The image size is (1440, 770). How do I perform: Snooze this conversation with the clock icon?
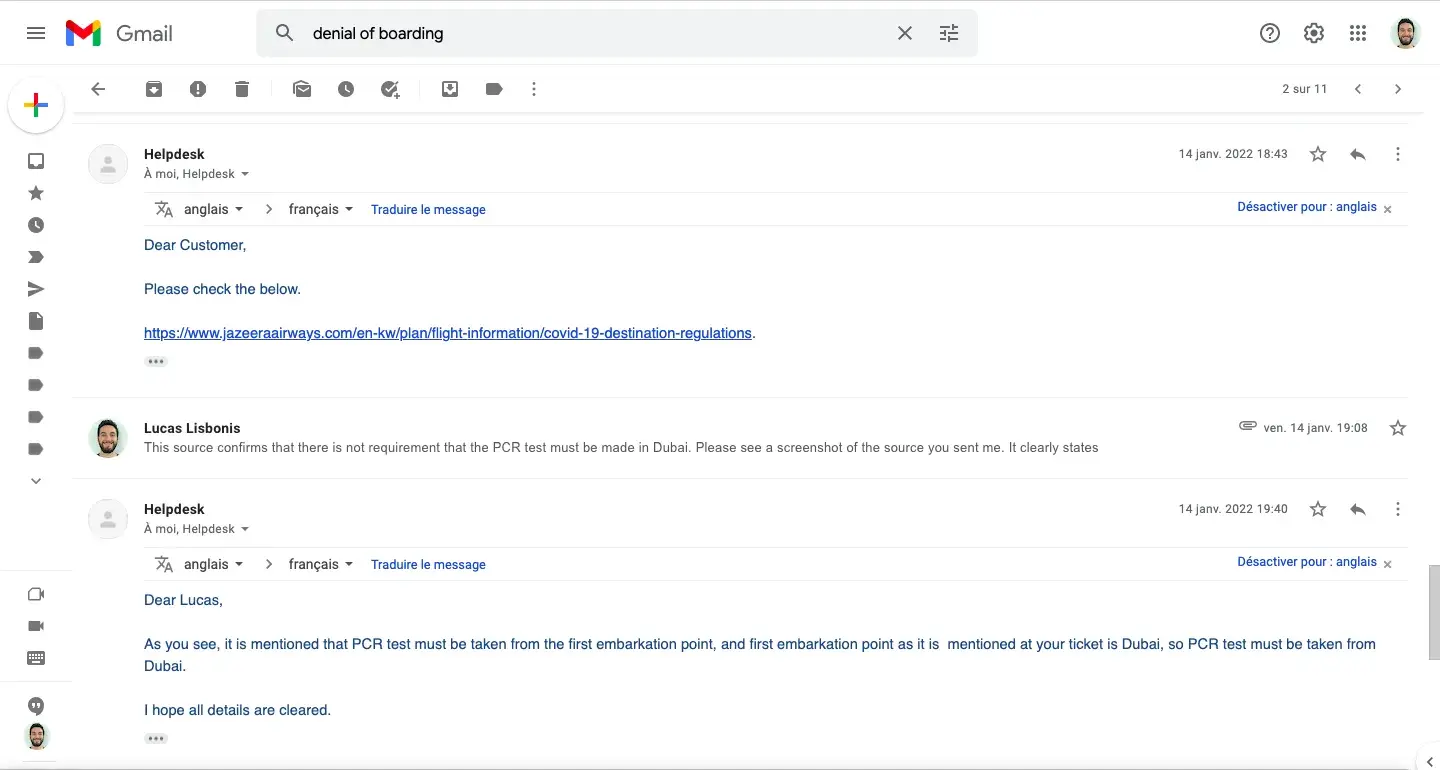(x=346, y=89)
